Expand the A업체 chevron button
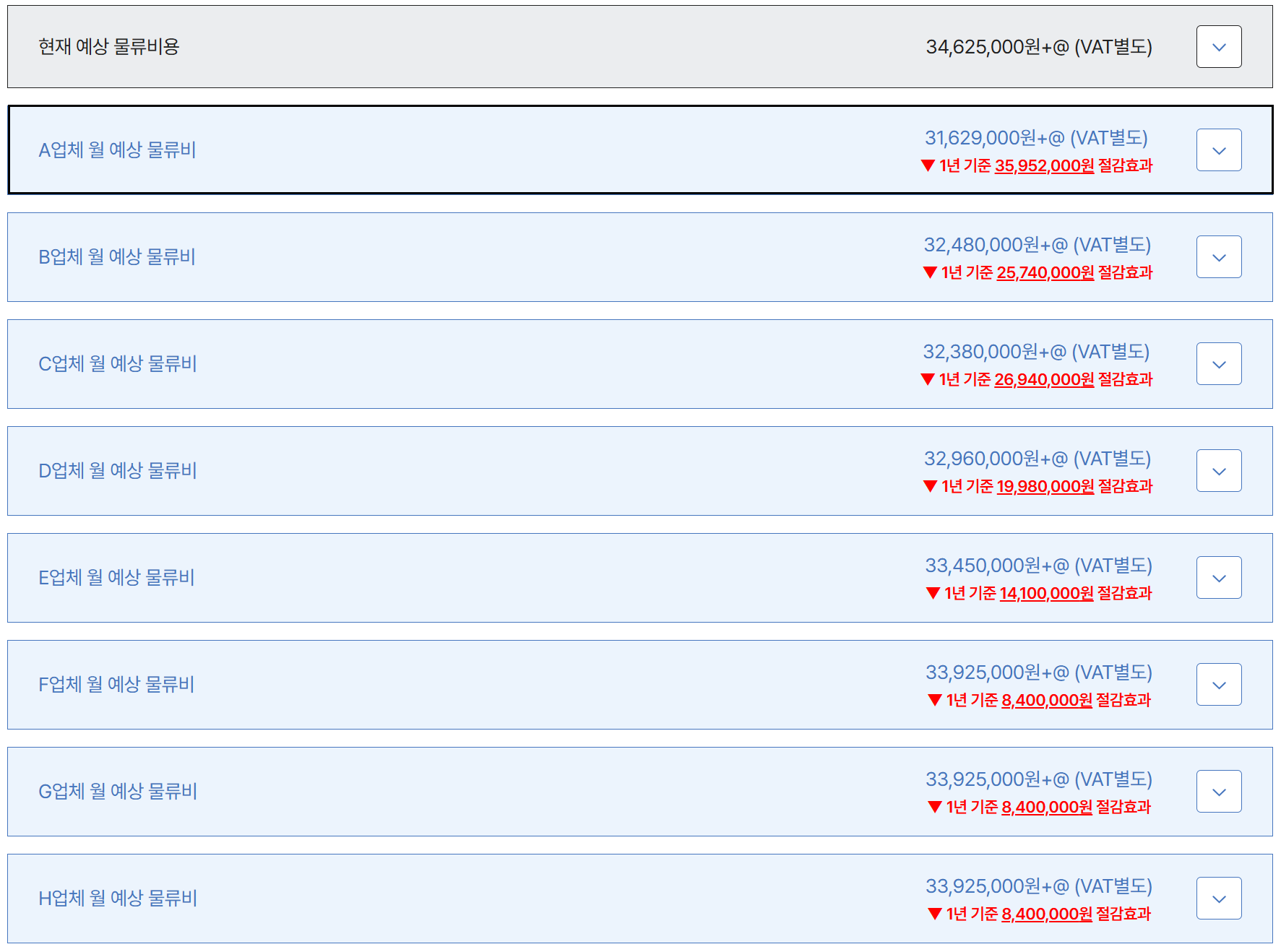 [1218, 150]
